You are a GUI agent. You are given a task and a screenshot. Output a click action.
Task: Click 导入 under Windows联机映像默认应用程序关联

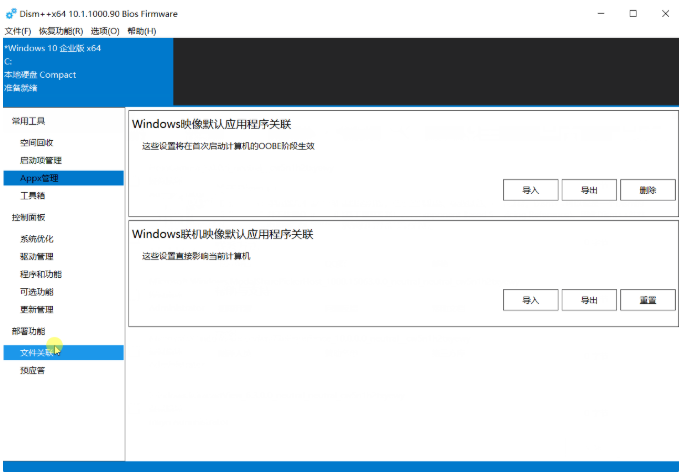tap(530, 300)
